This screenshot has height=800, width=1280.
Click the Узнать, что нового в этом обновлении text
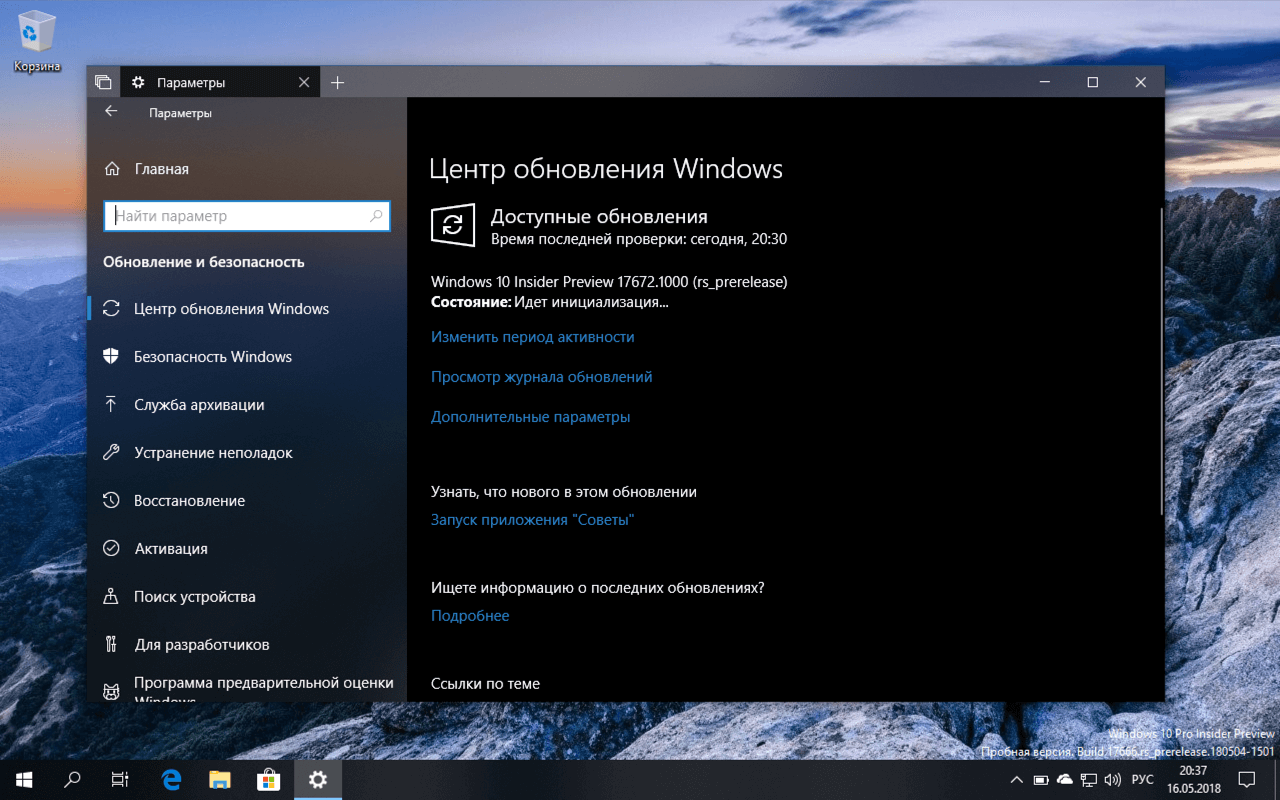click(564, 492)
